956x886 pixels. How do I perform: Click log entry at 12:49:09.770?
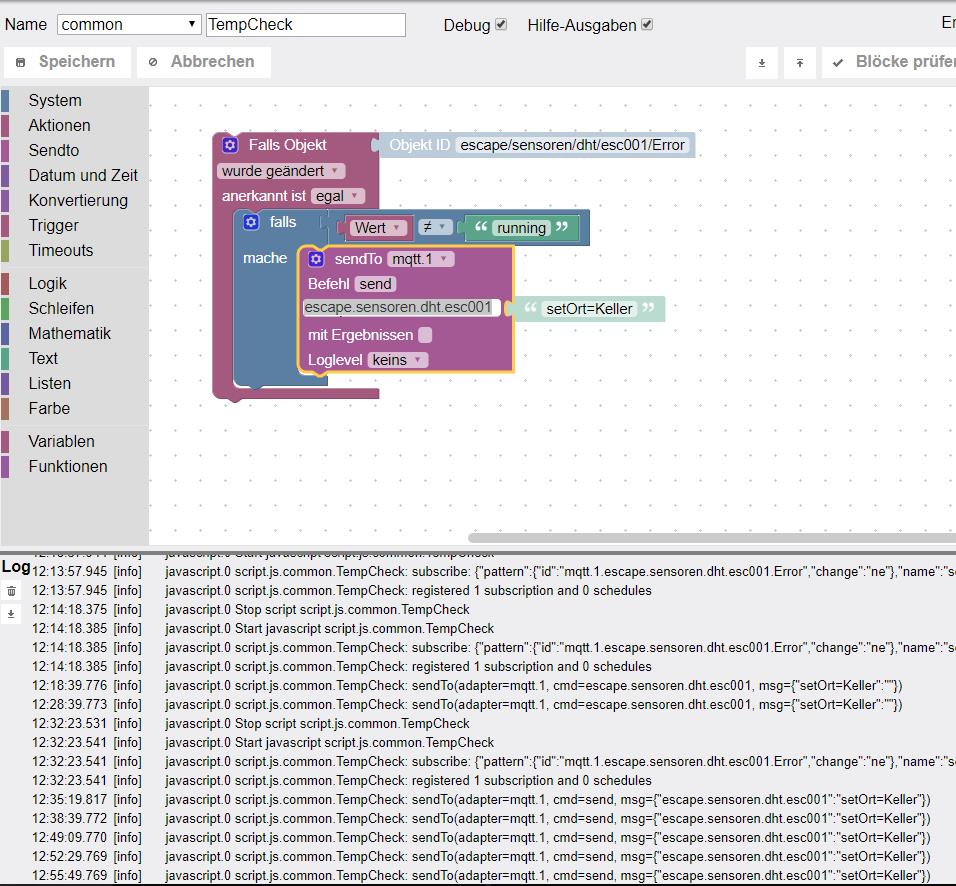[494, 837]
